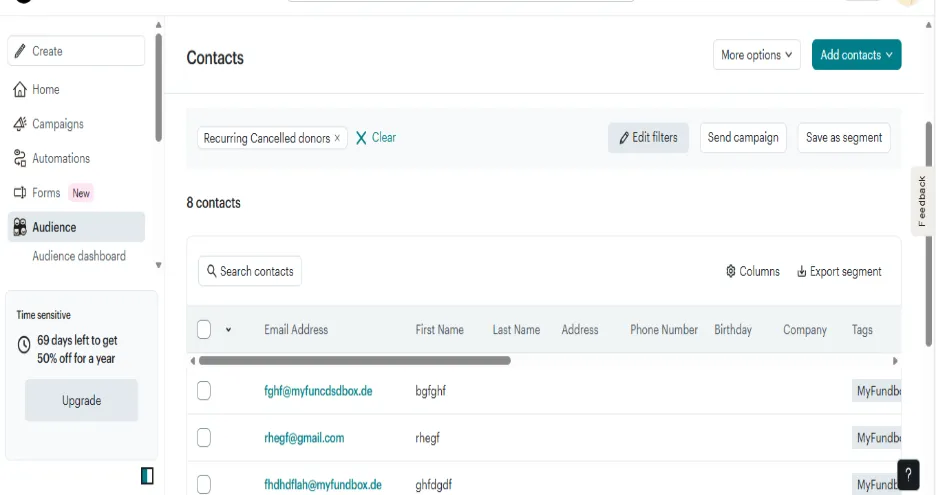This screenshot has height=495, width=936.
Task: Open the select-all dropdown arrow
Action: point(229,330)
